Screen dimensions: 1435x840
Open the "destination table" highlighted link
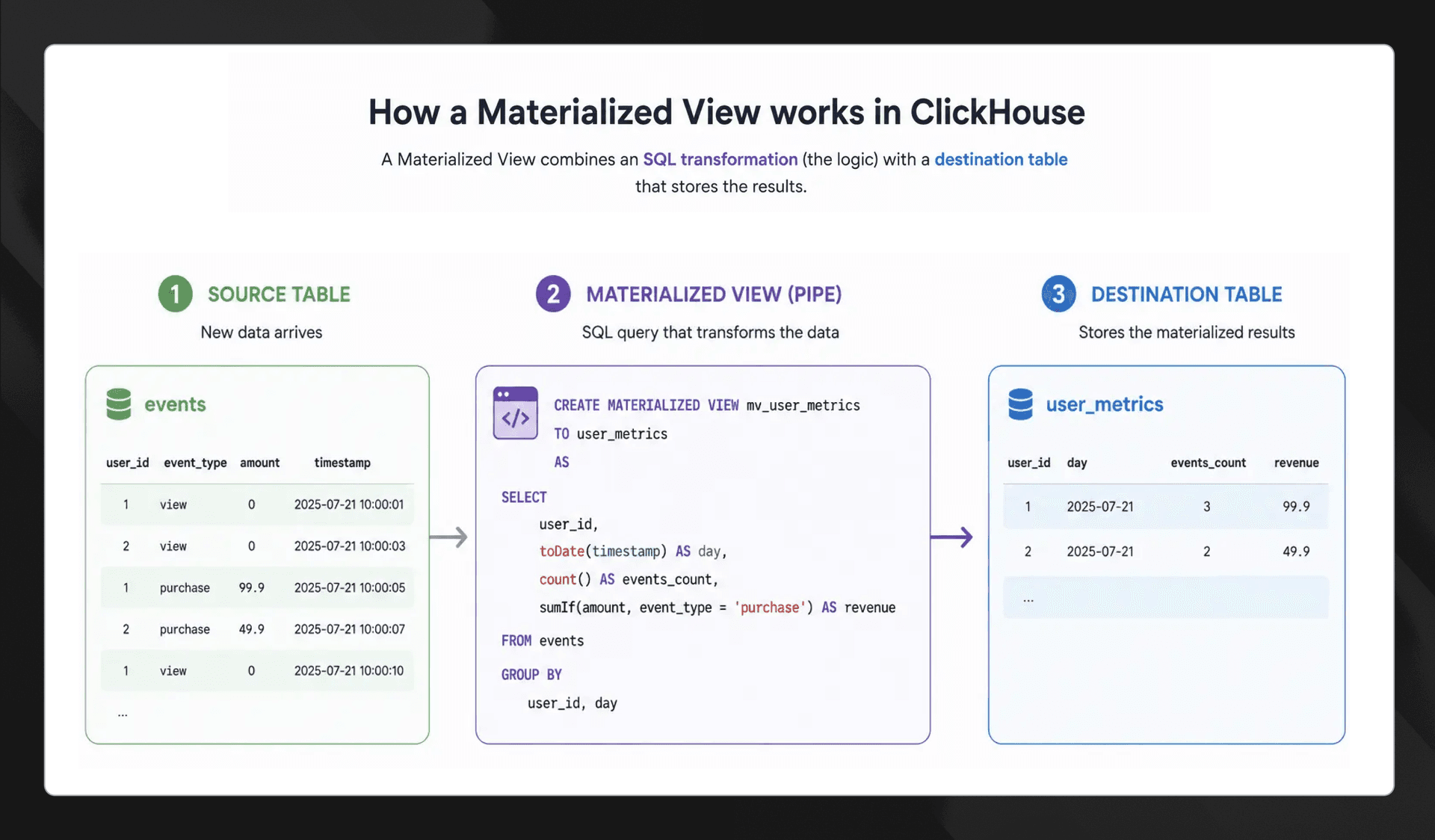pyautogui.click(x=1001, y=159)
